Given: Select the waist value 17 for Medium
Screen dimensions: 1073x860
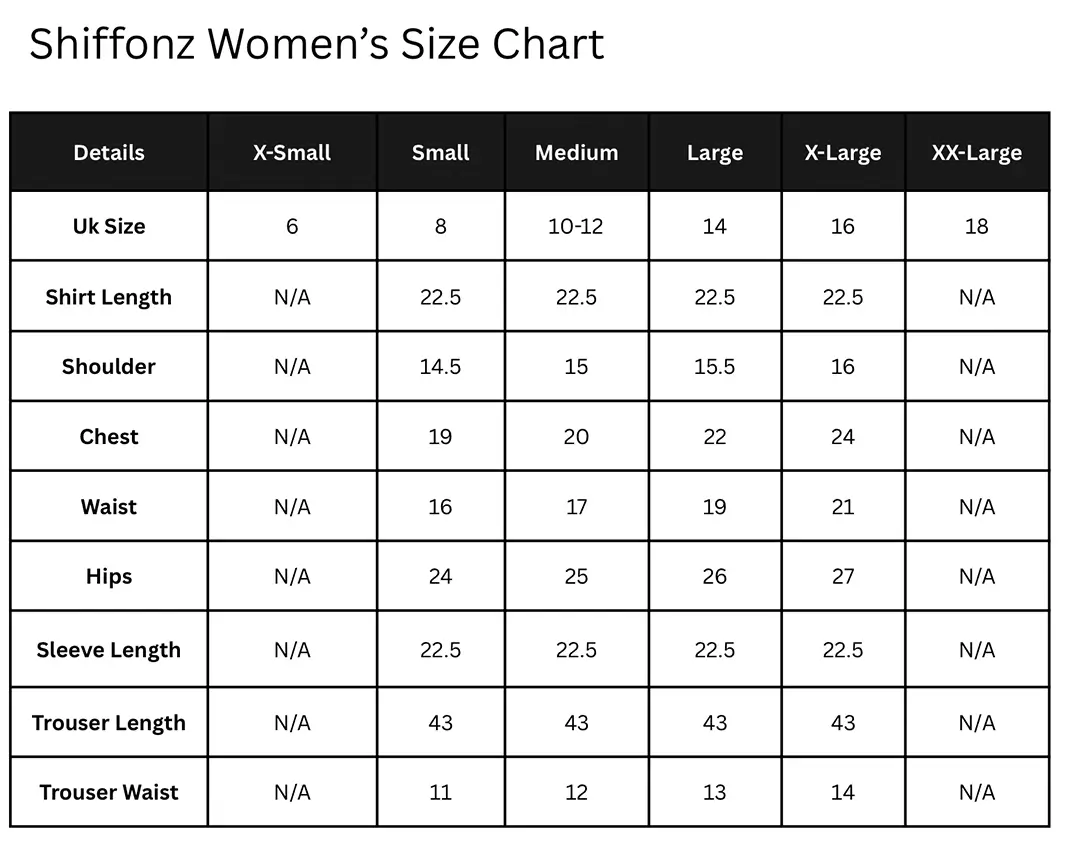Looking at the screenshot, I should pos(576,507).
